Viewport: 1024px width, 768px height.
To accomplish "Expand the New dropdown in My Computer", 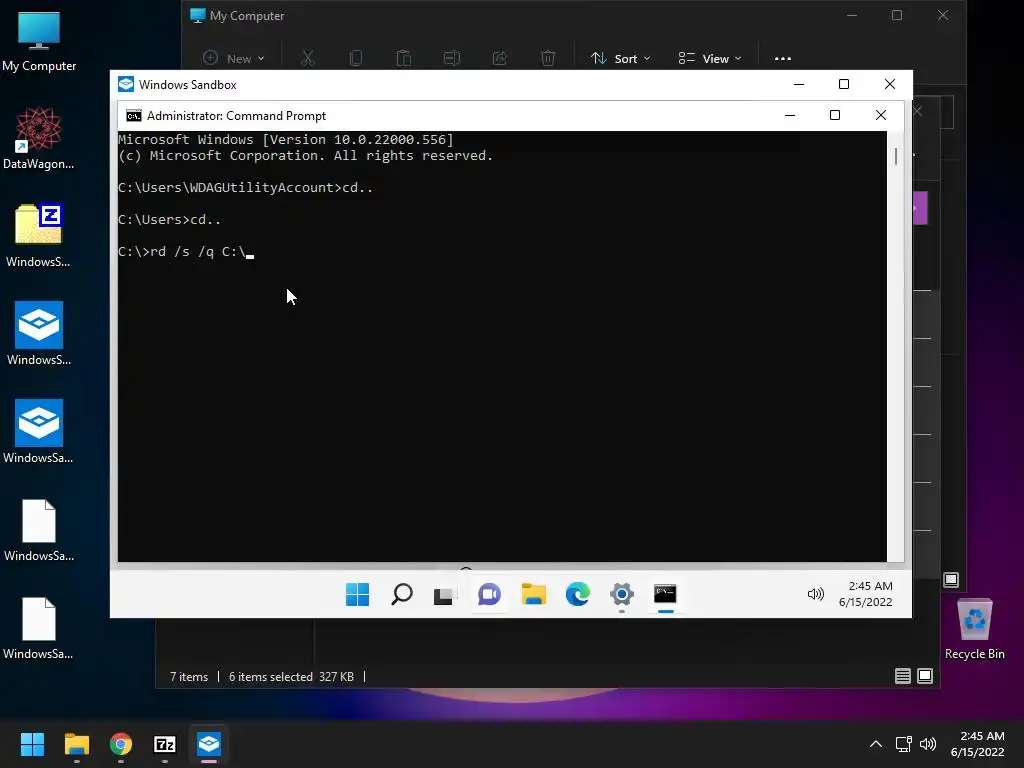I will [x=234, y=58].
